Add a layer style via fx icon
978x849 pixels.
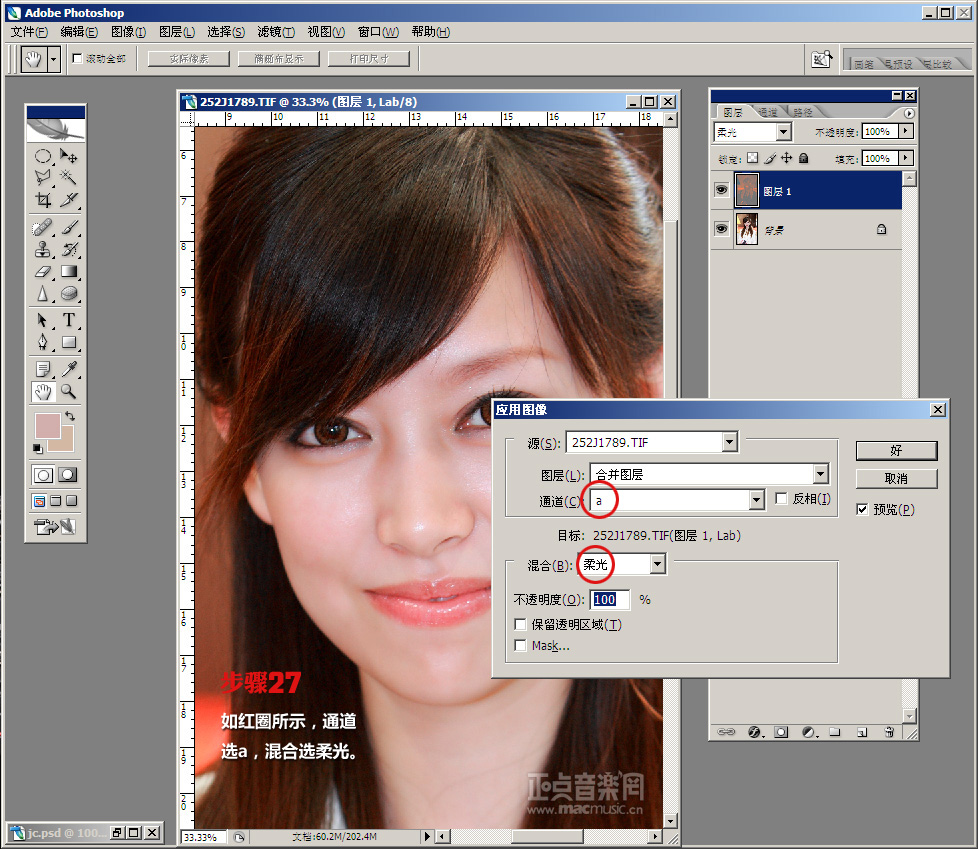tap(754, 733)
